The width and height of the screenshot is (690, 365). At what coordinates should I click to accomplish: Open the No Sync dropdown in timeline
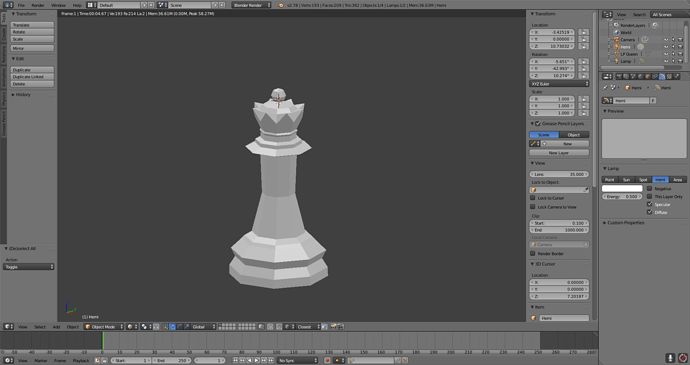click(297, 360)
